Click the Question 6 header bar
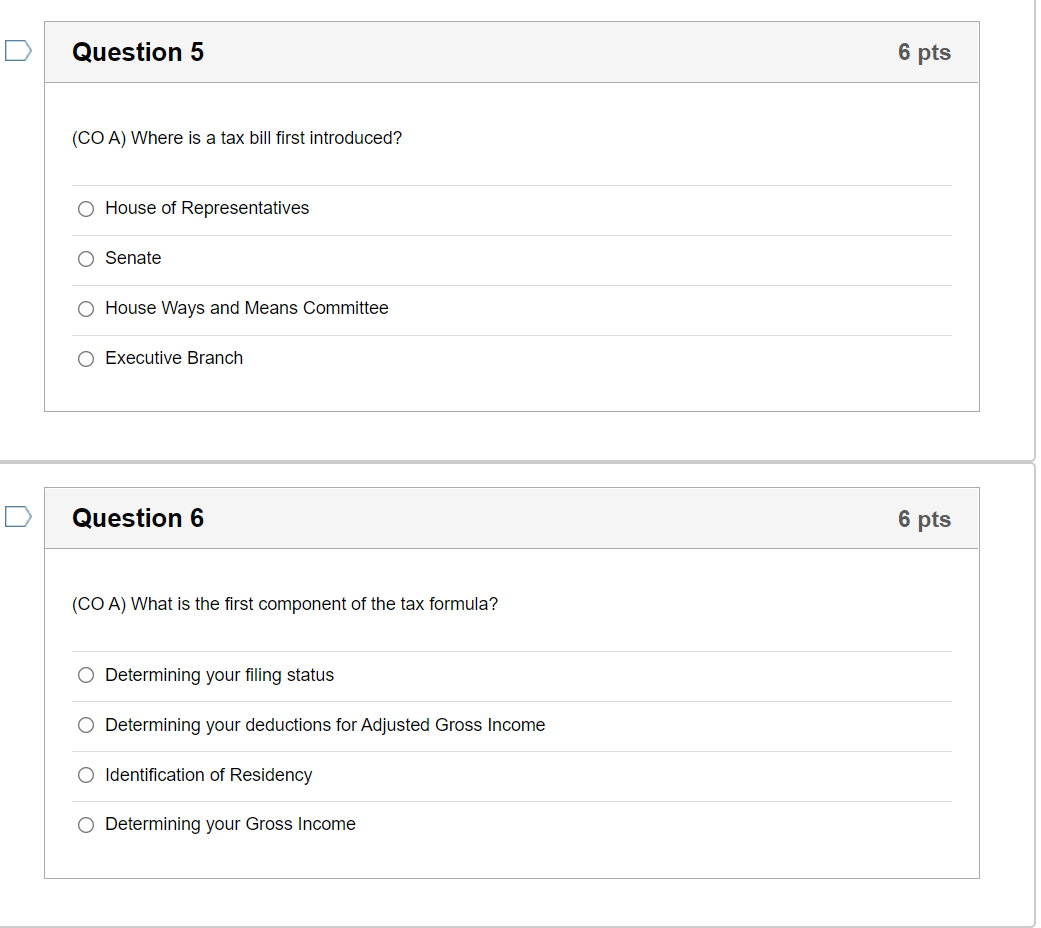1041x928 pixels. pyautogui.click(x=512, y=518)
